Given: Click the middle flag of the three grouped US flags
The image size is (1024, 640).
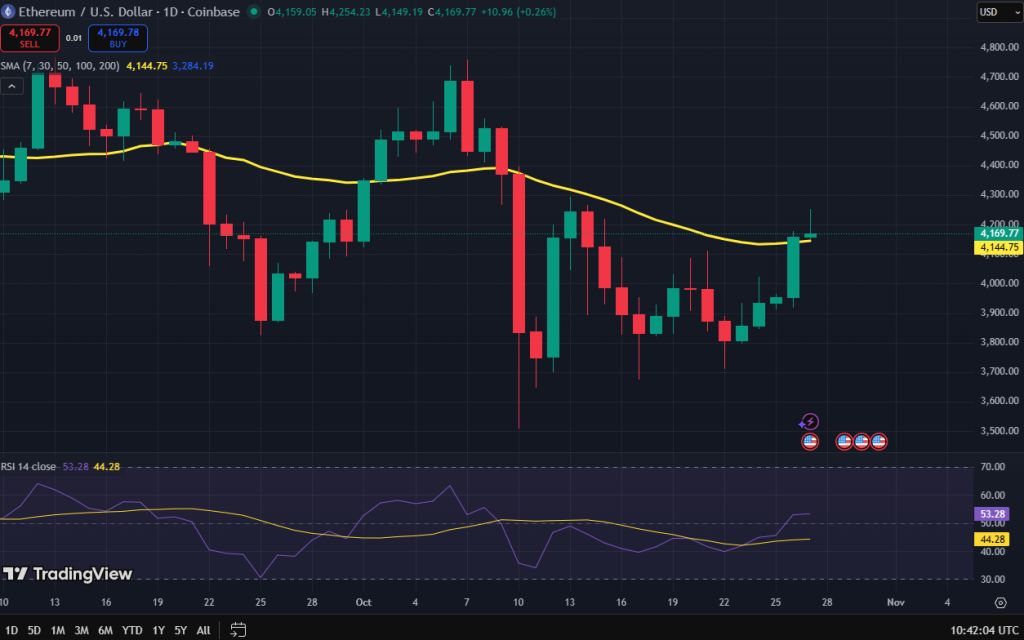Looking at the screenshot, I should (861, 442).
